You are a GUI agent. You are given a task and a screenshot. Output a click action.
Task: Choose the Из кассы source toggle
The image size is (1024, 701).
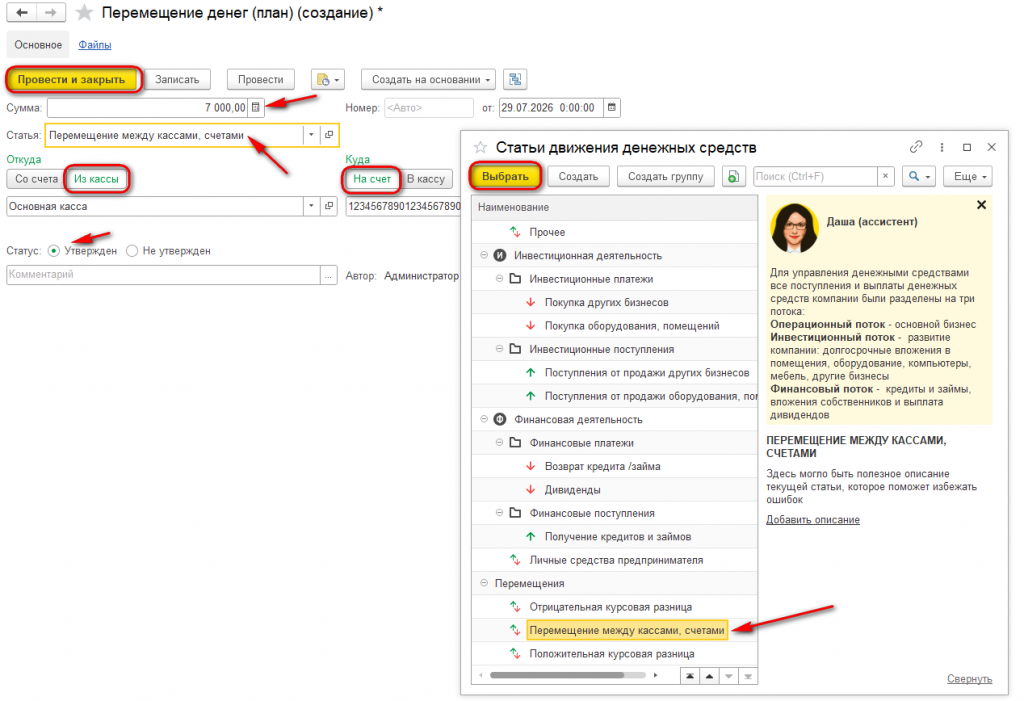97,179
